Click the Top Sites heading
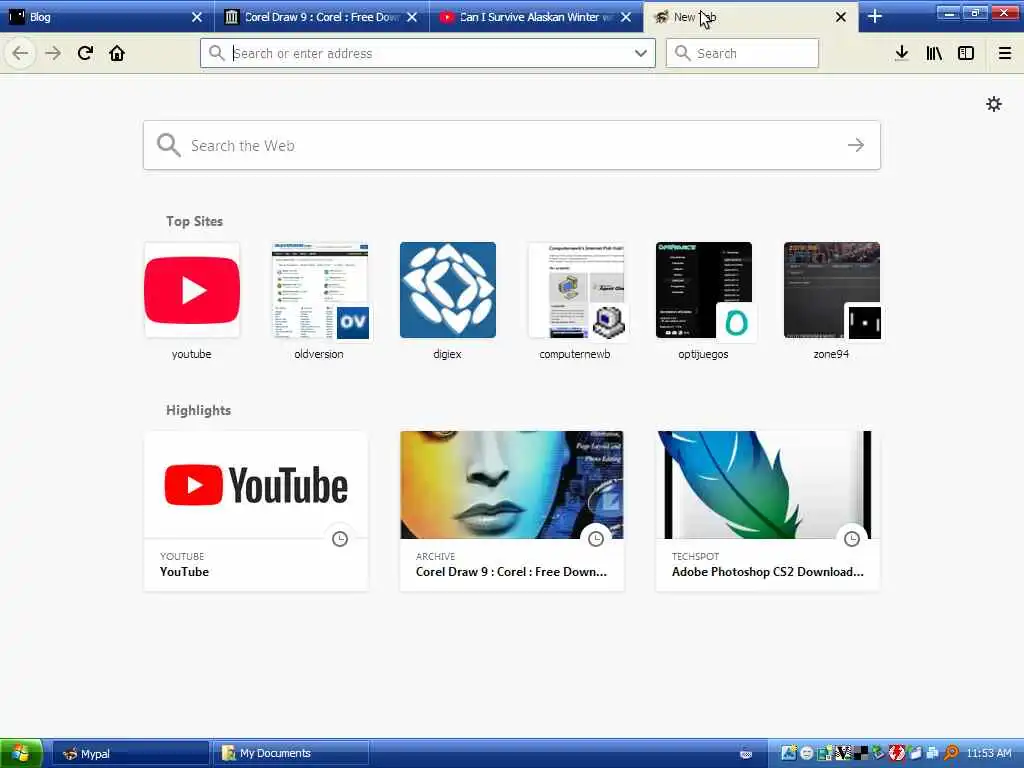The image size is (1024, 768). tap(194, 221)
